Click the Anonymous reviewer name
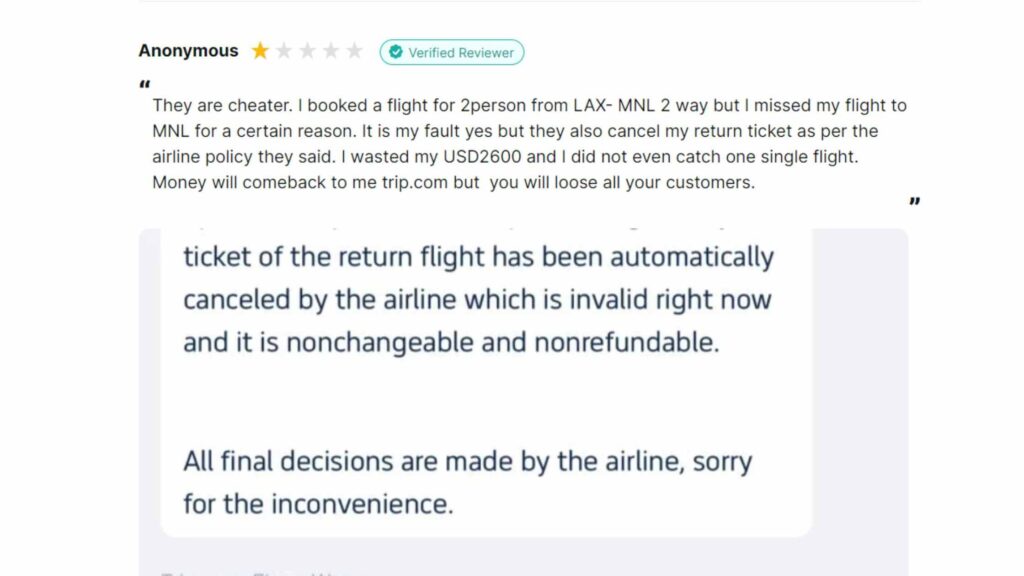Image resolution: width=1024 pixels, height=576 pixels. [x=188, y=51]
